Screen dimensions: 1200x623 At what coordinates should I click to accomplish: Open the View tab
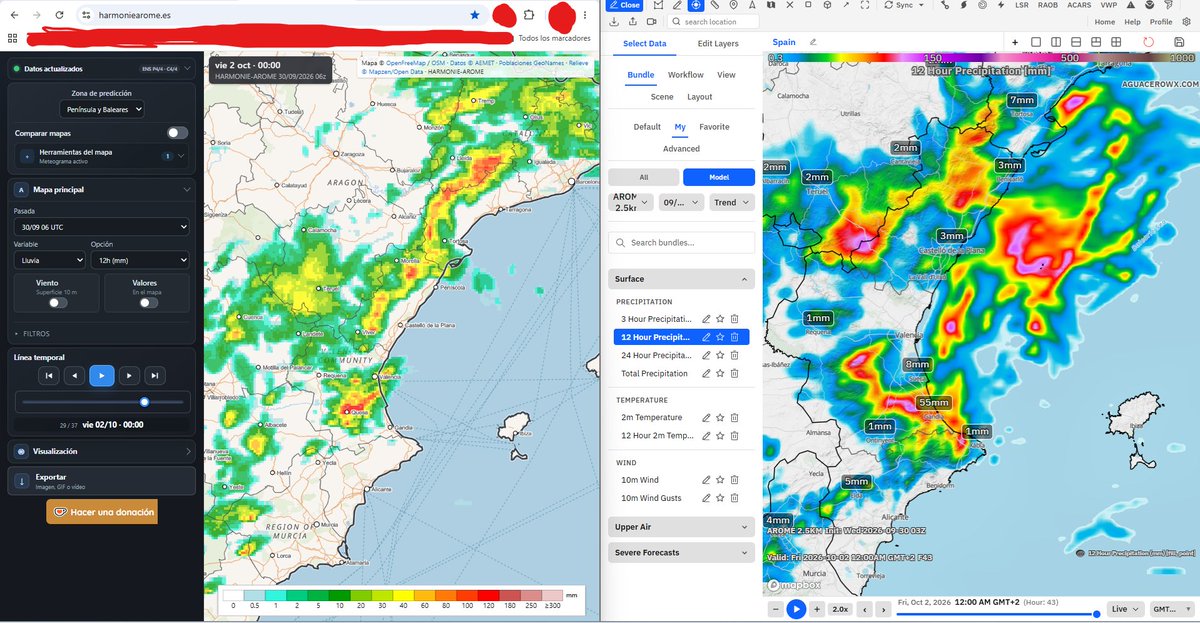click(726, 75)
